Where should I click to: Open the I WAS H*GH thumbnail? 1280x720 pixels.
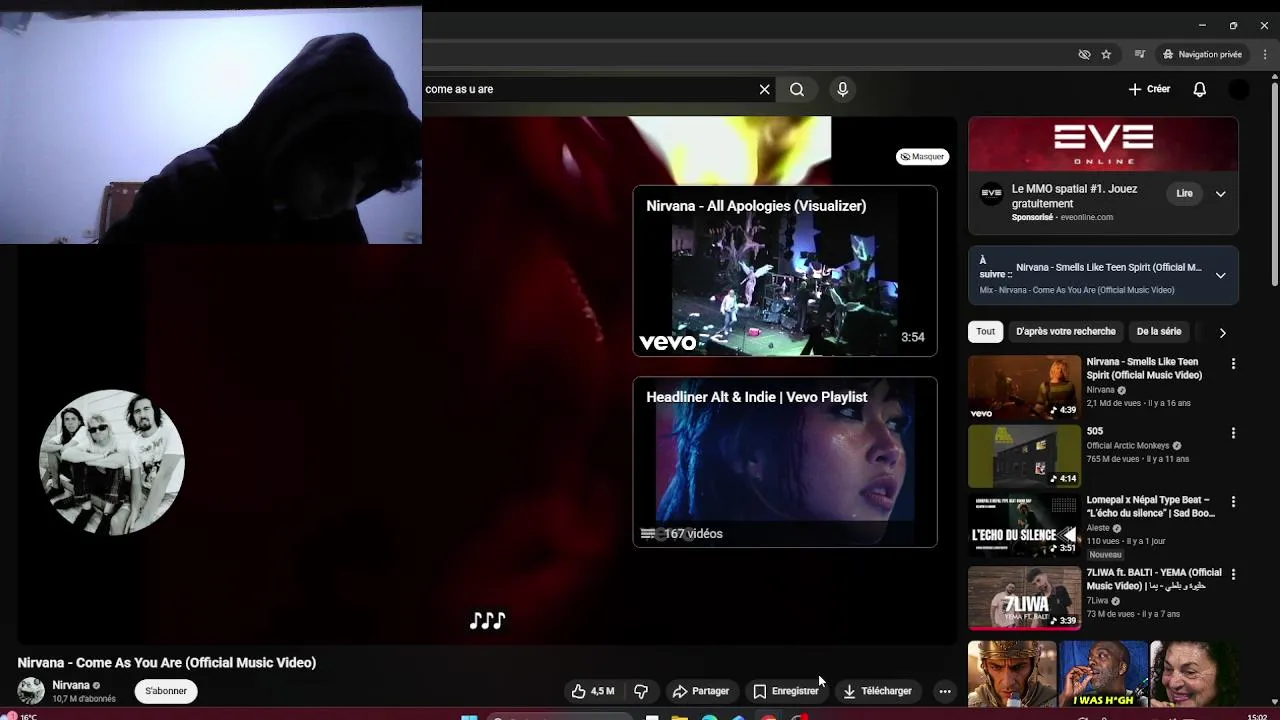pyautogui.click(x=1103, y=674)
